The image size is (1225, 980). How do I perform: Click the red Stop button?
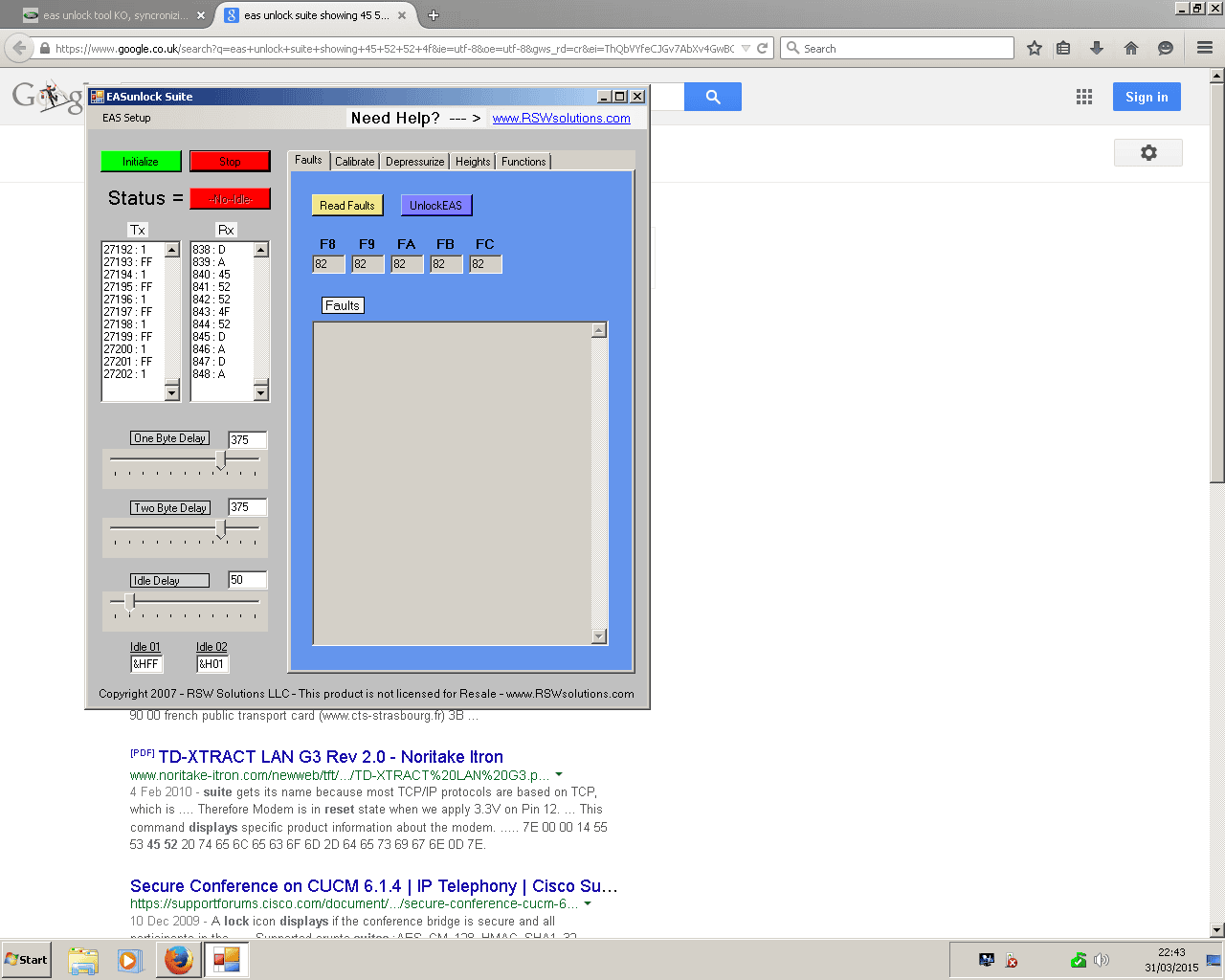(230, 162)
